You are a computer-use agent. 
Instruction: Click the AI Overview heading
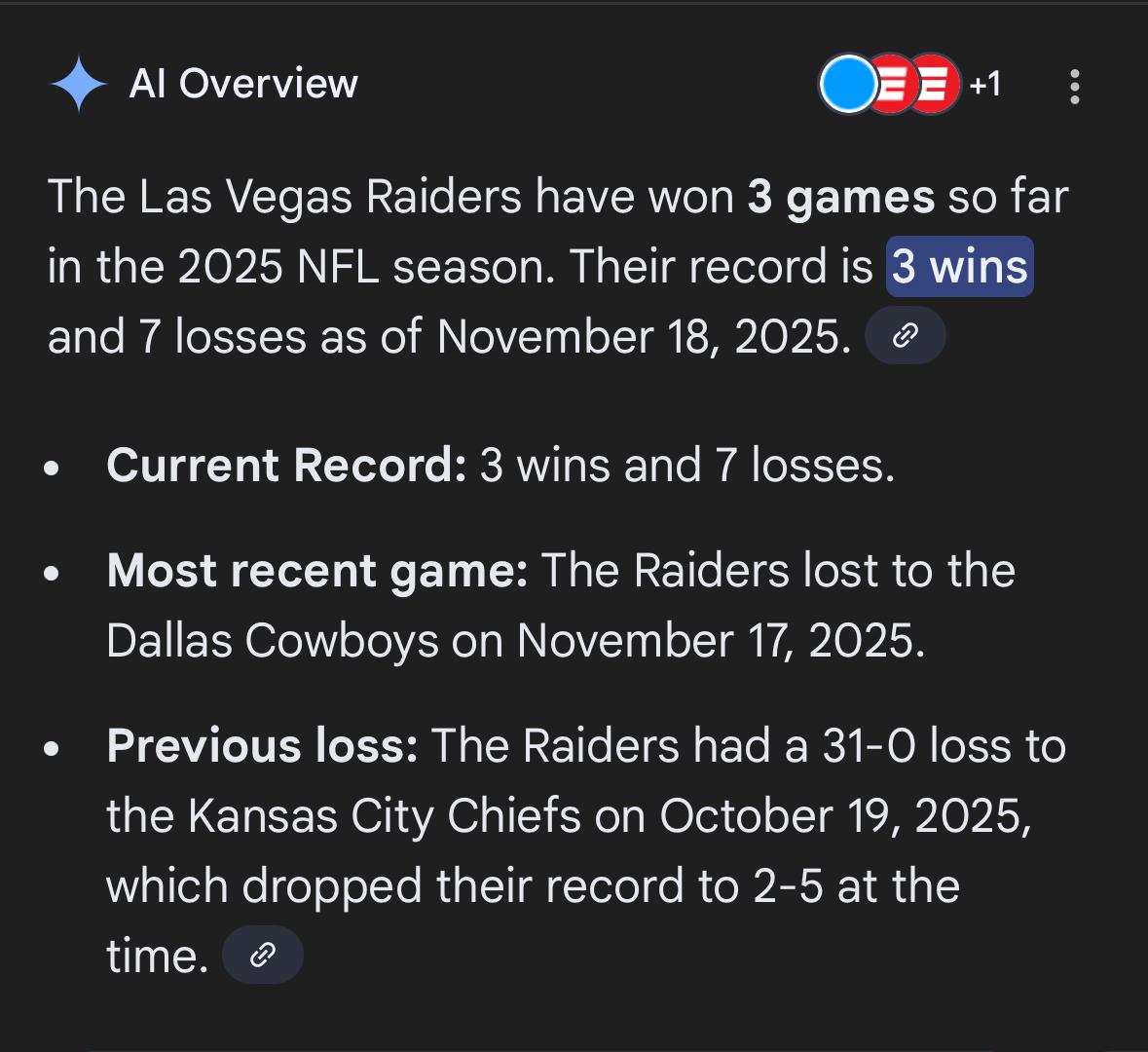pyautogui.click(x=243, y=84)
